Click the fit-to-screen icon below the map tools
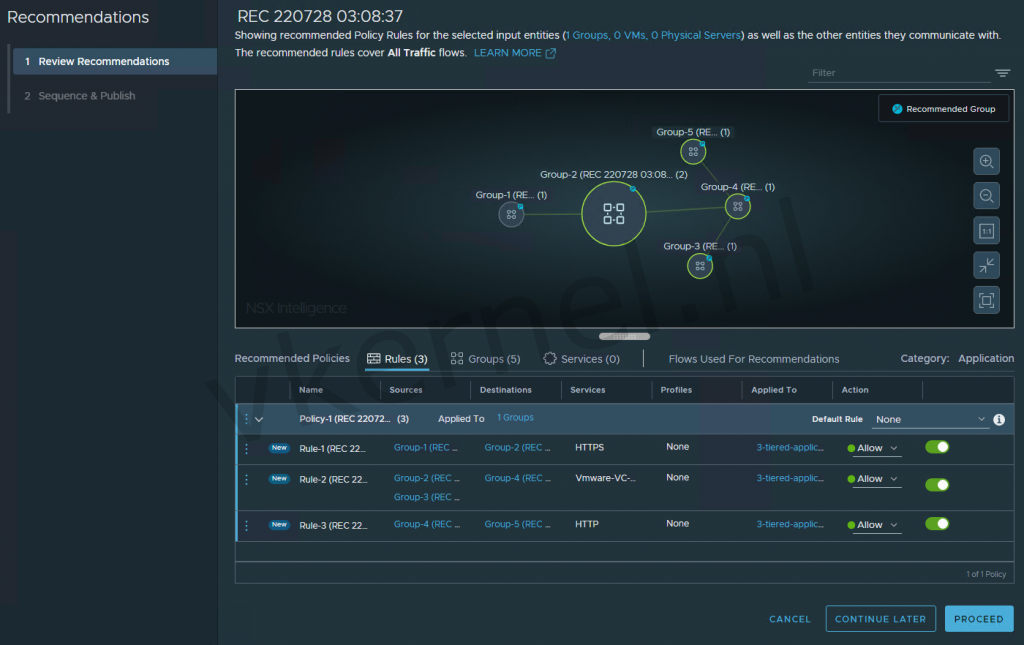 [x=986, y=299]
